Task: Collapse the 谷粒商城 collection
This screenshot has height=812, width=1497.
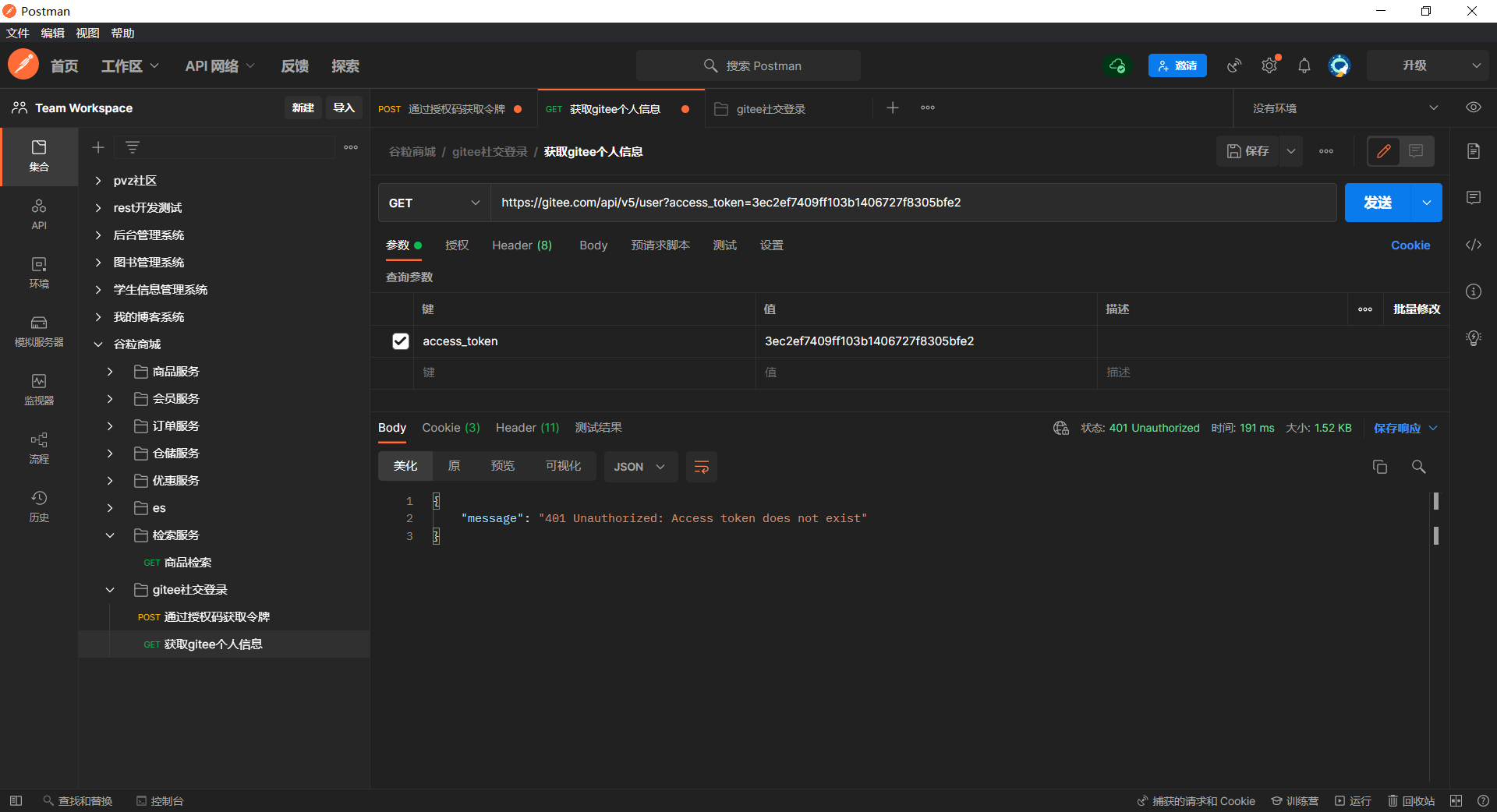Action: [x=98, y=344]
